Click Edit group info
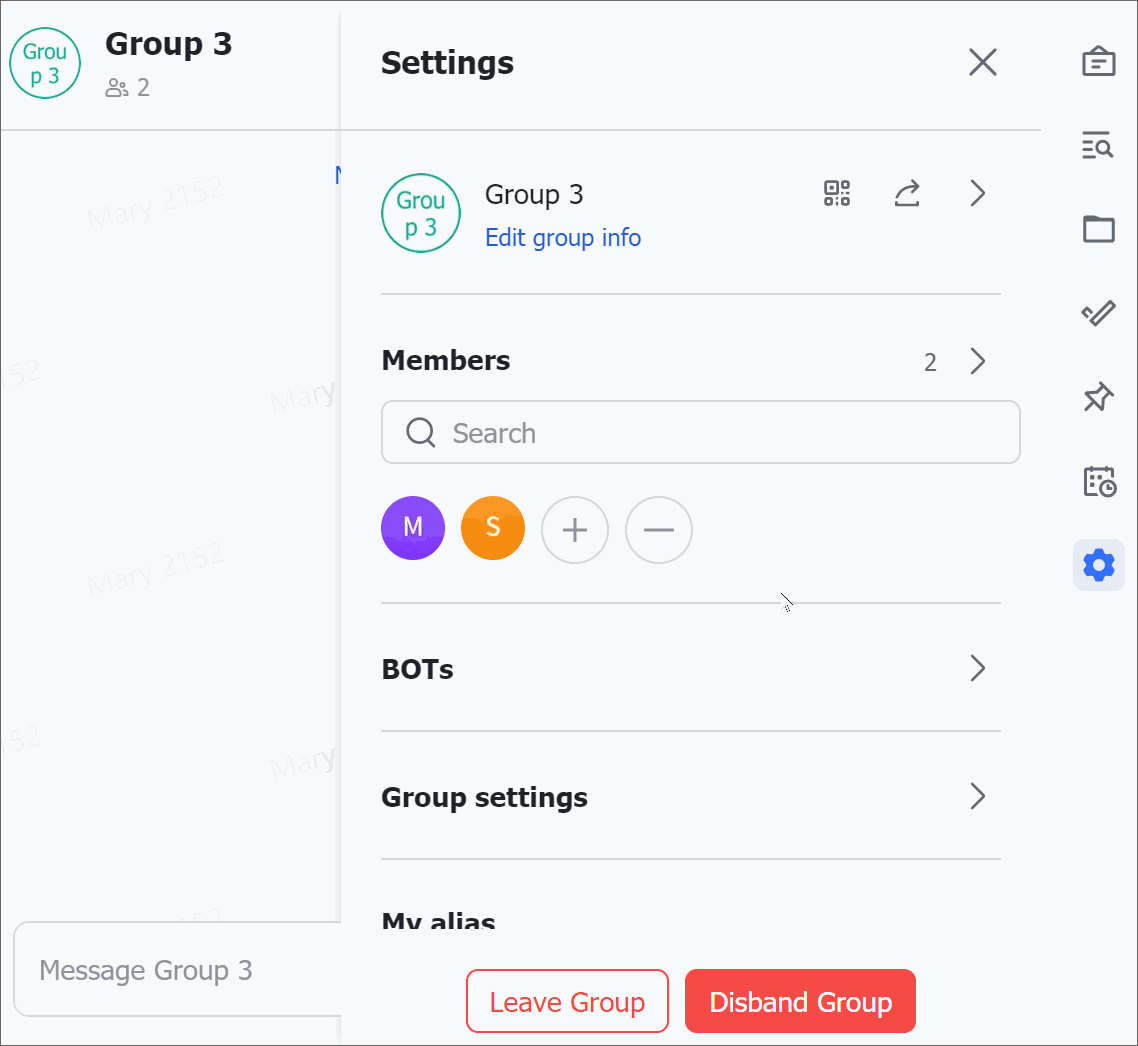The image size is (1138, 1046). (562, 237)
